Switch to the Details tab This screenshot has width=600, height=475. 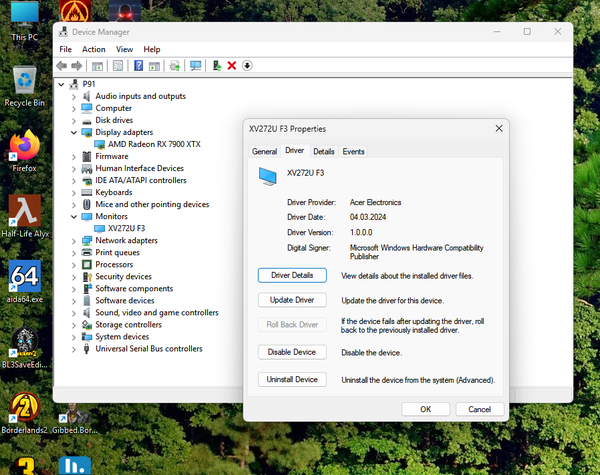point(324,152)
